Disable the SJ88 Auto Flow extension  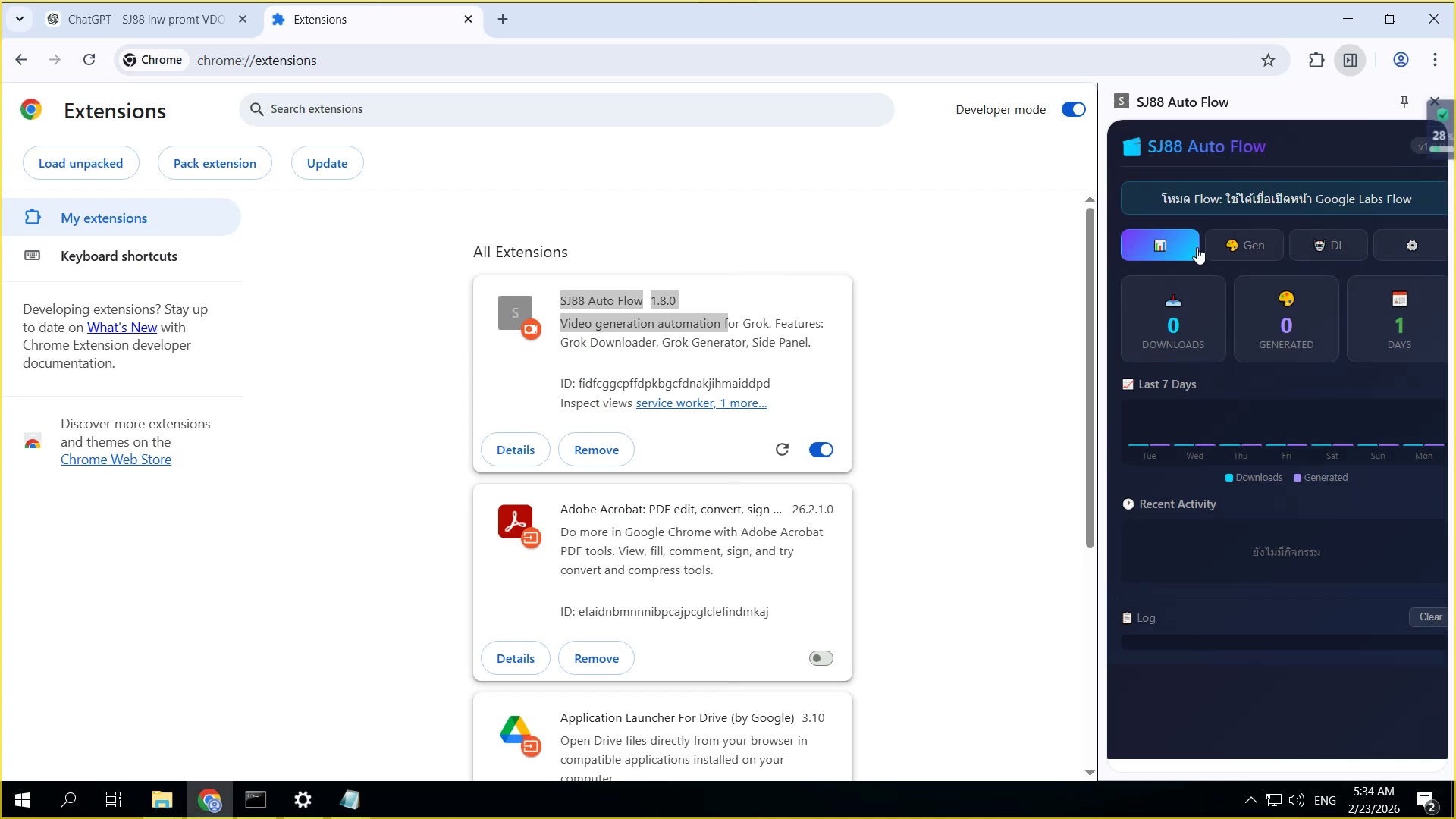(821, 450)
